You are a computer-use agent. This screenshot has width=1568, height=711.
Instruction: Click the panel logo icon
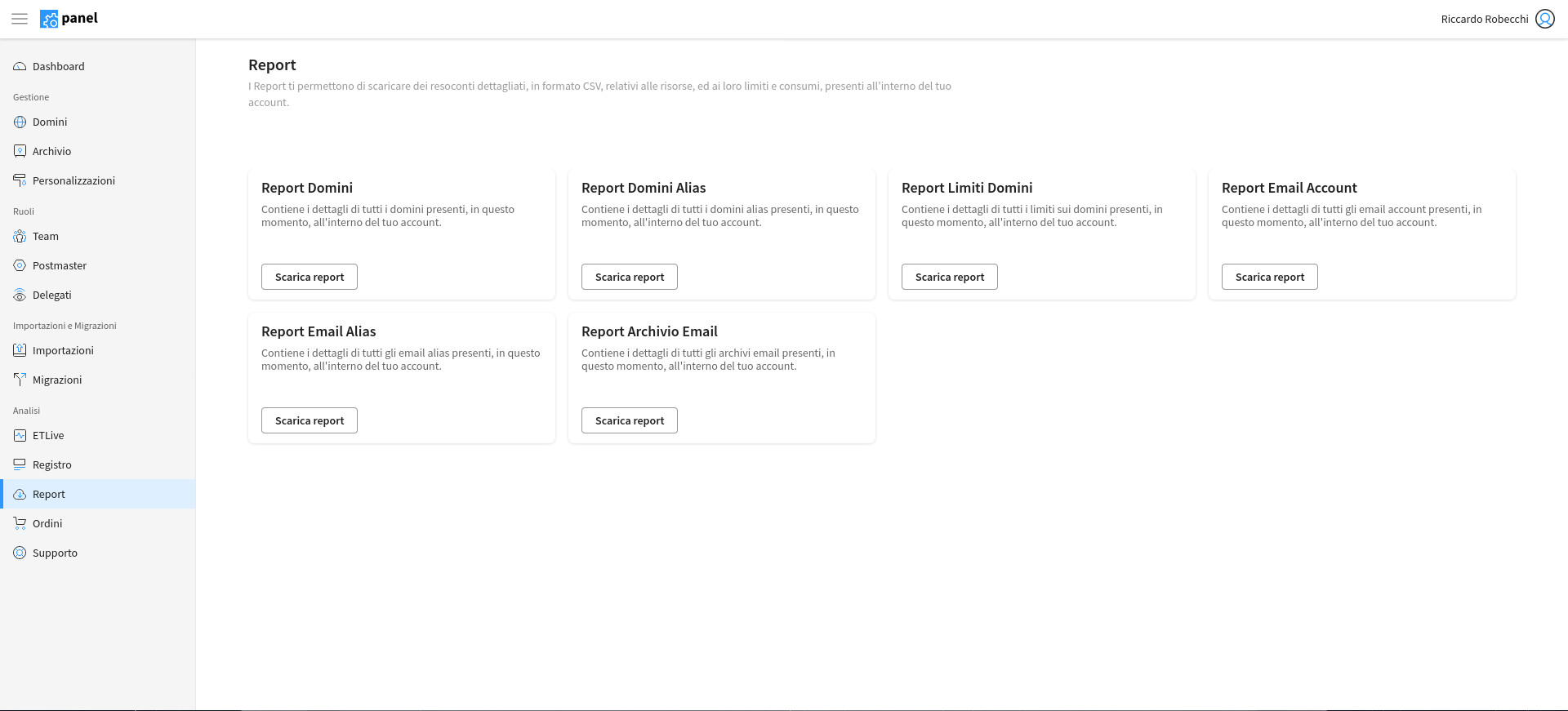pos(49,19)
